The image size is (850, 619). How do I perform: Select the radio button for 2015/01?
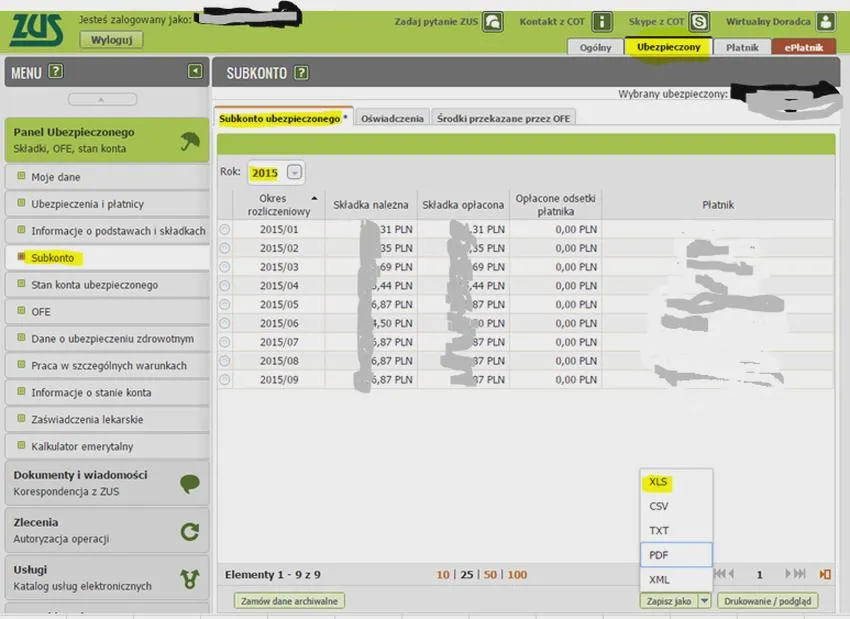[224, 229]
